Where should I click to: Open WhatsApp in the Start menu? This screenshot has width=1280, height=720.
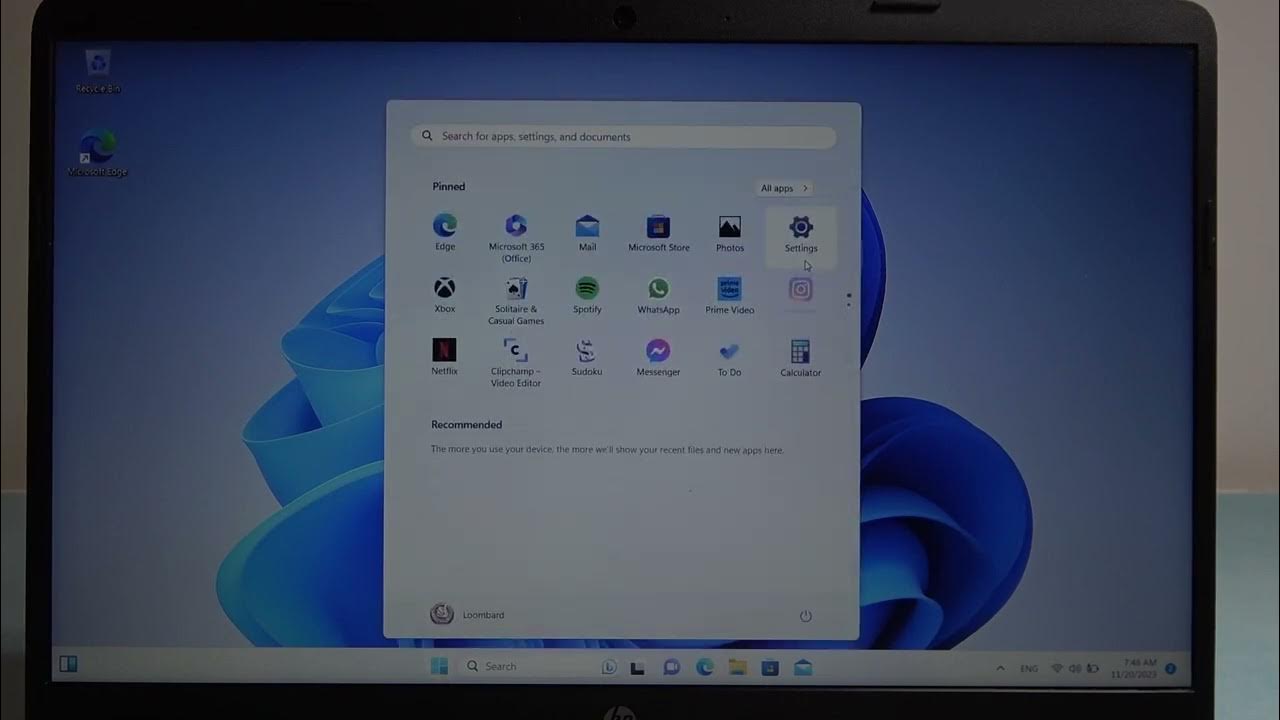(x=658, y=294)
